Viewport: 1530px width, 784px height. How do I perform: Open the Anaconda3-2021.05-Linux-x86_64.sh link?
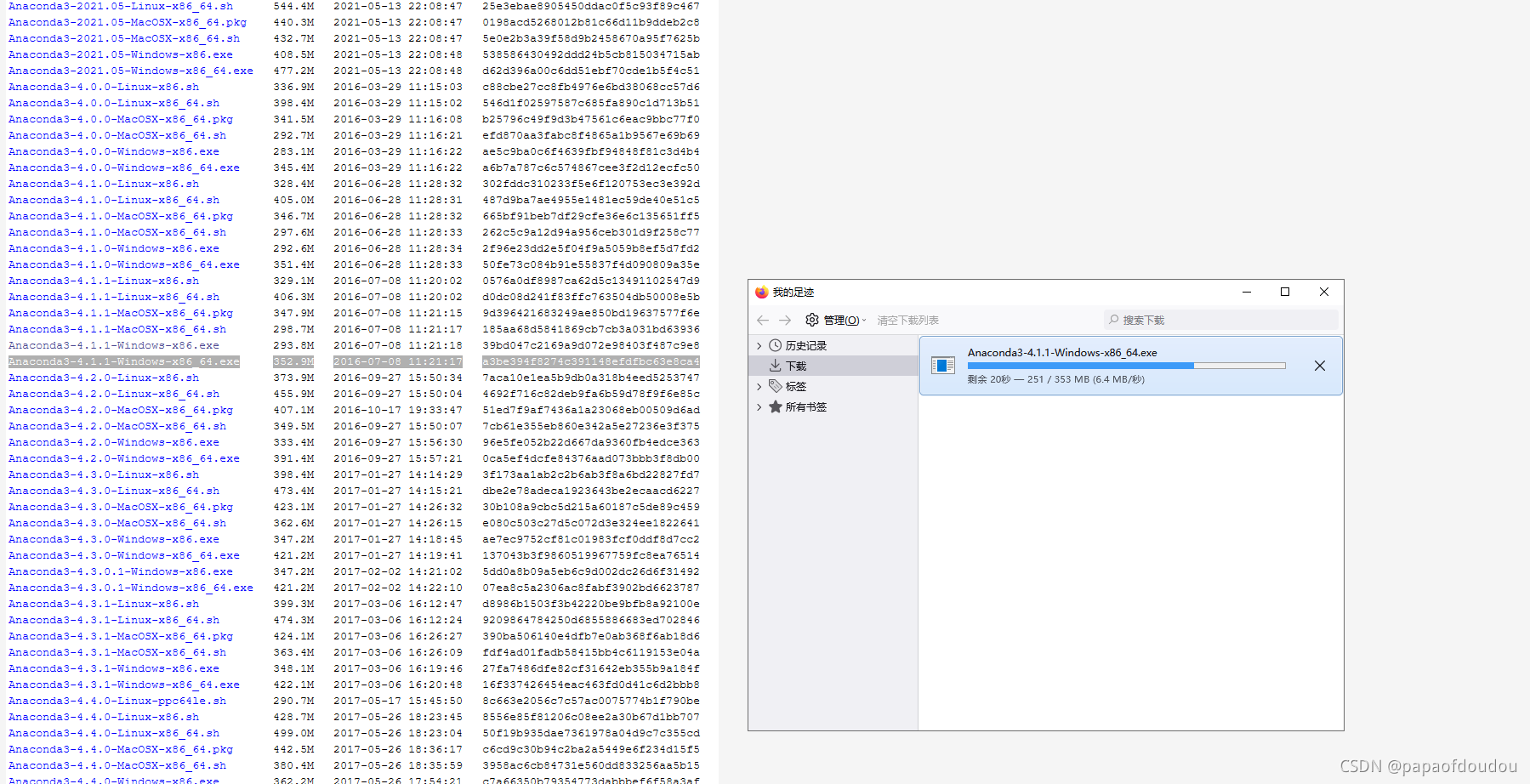tap(121, 6)
